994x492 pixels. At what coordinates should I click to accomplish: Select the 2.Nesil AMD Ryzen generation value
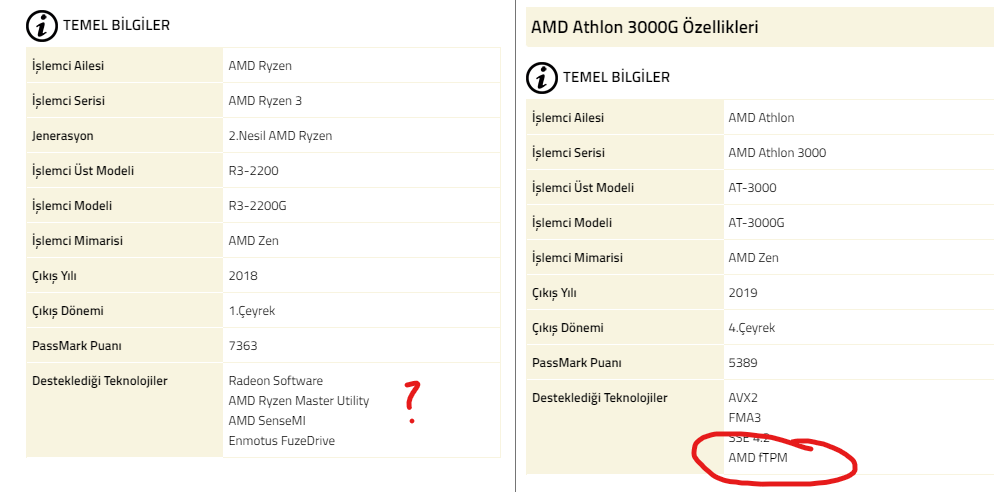point(280,136)
